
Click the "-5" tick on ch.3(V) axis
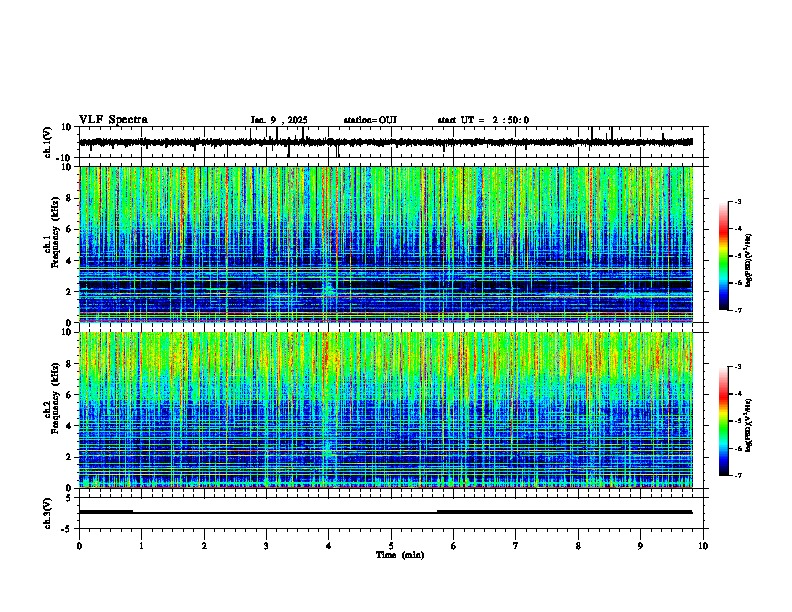point(68,529)
